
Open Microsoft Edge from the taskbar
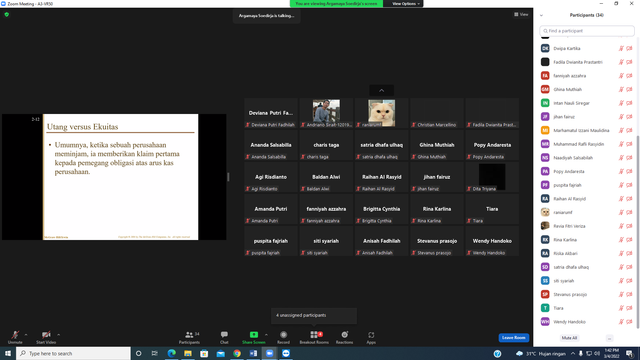pyautogui.click(x=171, y=353)
